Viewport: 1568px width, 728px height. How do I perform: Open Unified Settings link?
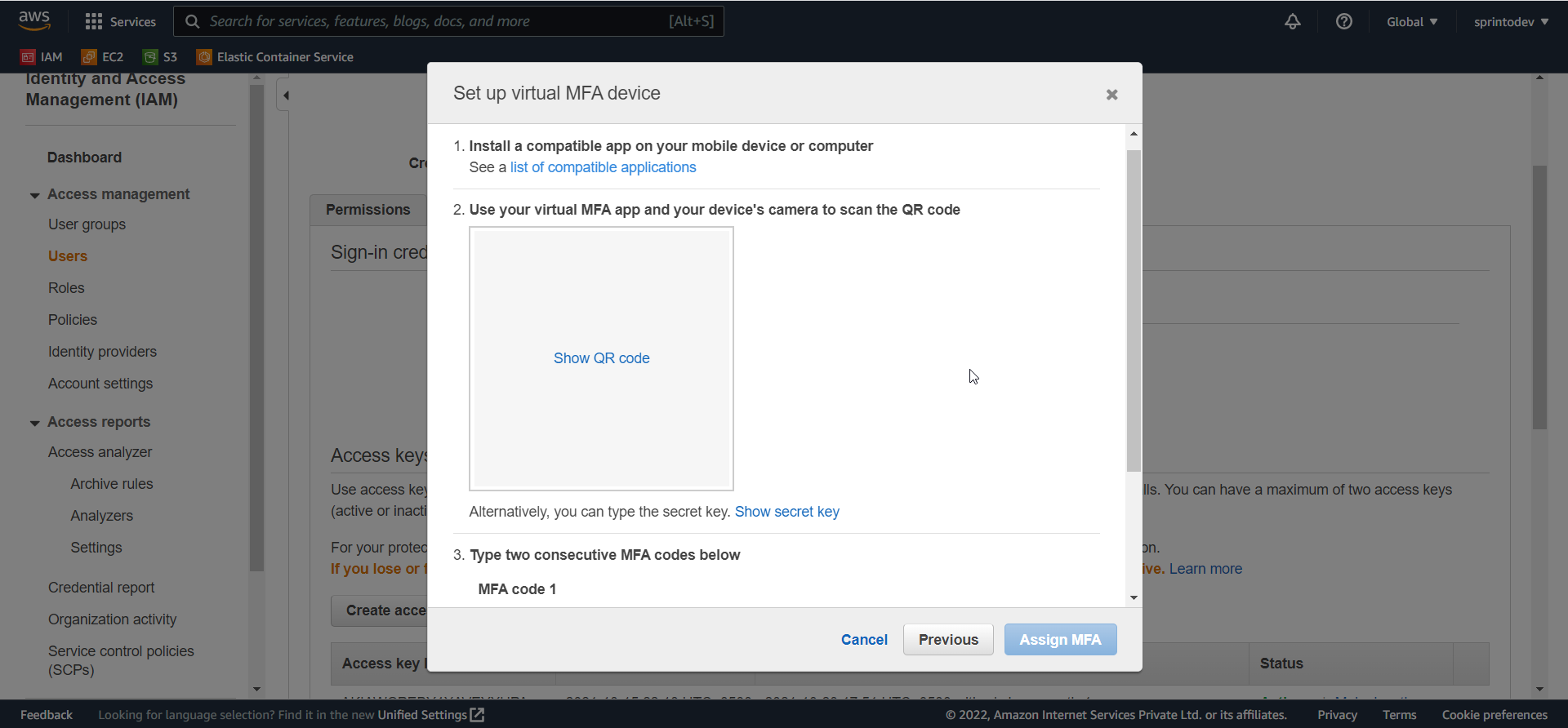422,715
